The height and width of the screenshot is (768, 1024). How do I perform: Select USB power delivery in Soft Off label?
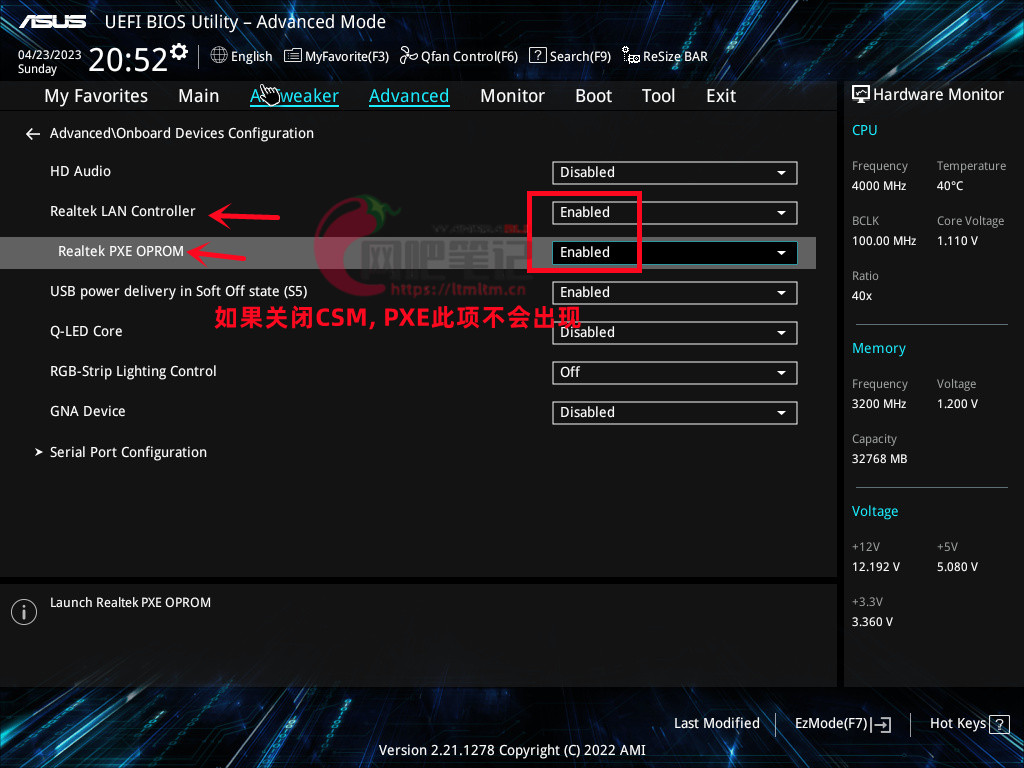coord(178,291)
